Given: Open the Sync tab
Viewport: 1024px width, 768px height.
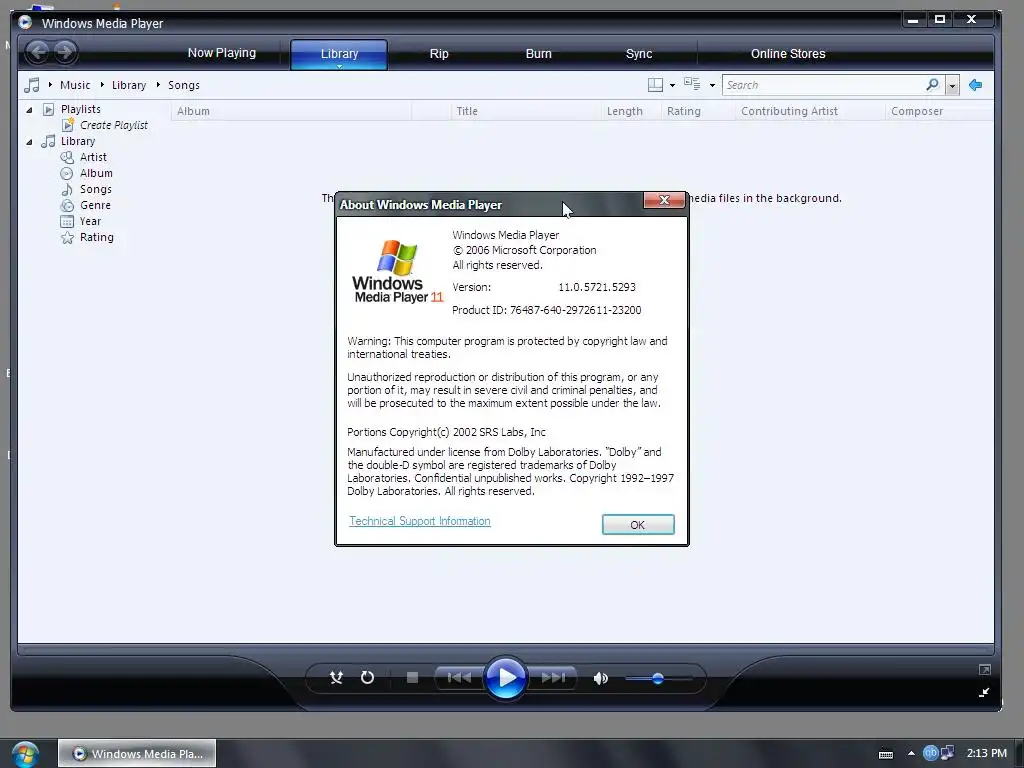Looking at the screenshot, I should pyautogui.click(x=639, y=54).
